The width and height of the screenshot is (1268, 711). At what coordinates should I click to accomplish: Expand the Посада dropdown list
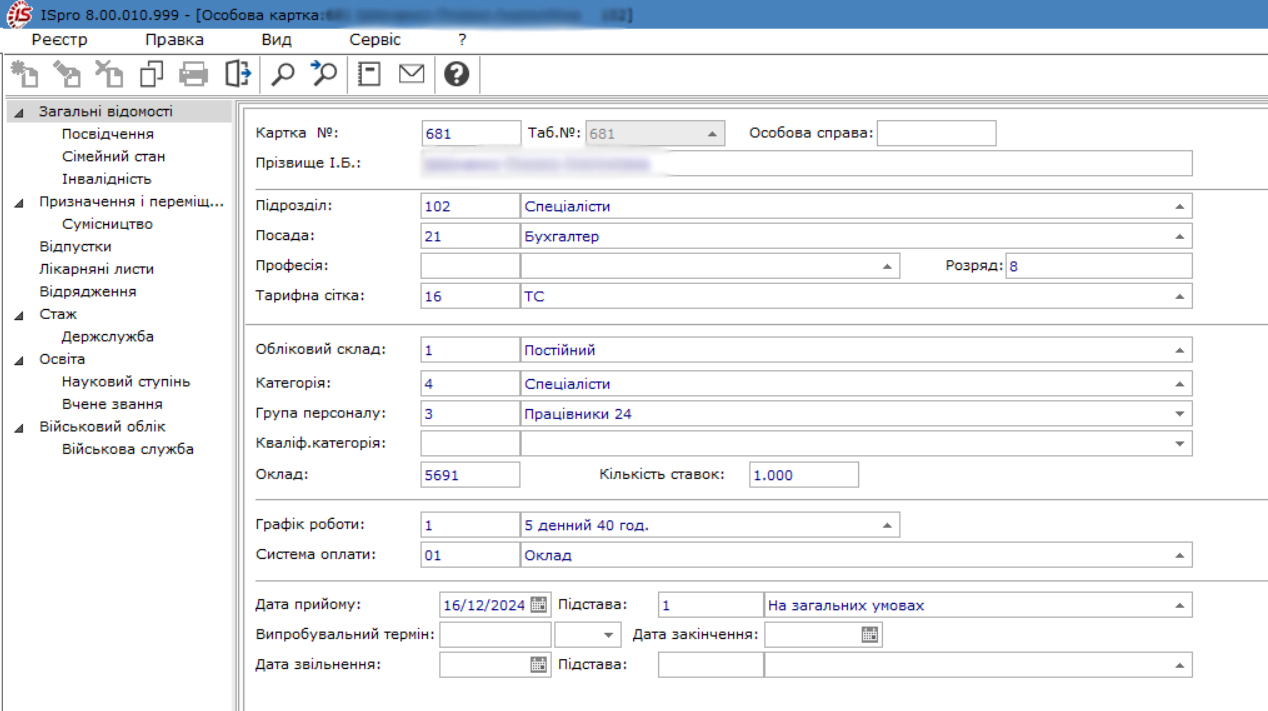coord(1180,237)
